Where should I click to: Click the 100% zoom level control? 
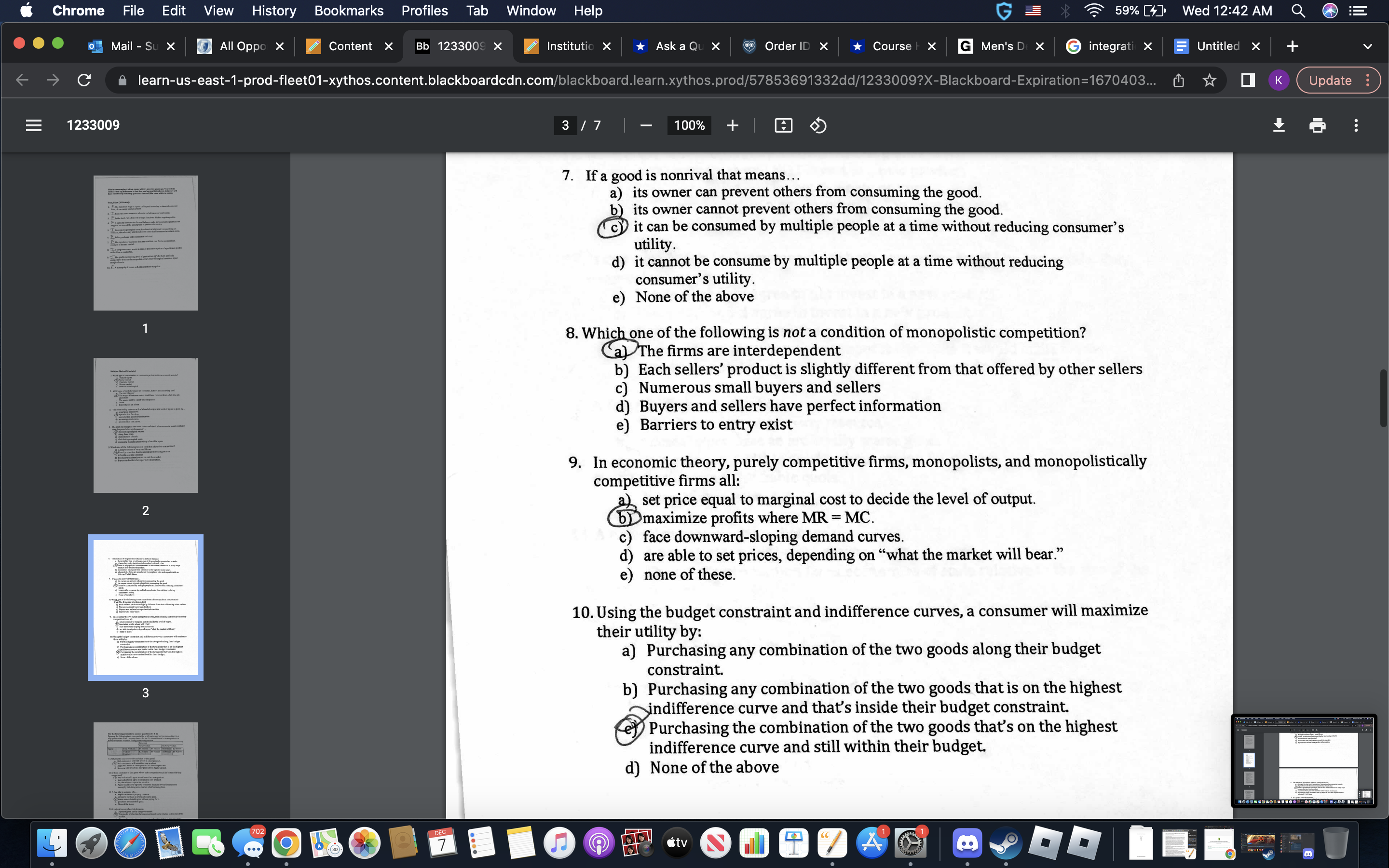[688, 125]
